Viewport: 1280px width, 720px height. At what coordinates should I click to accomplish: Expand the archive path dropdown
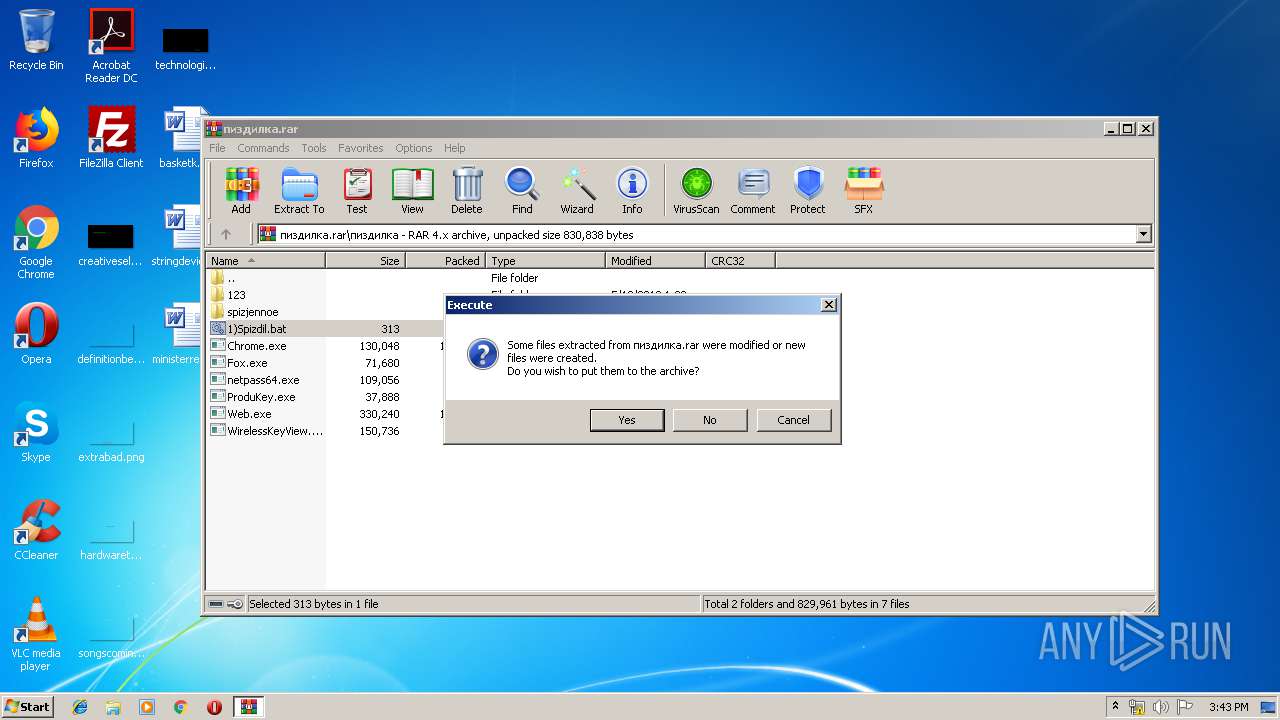(x=1144, y=234)
